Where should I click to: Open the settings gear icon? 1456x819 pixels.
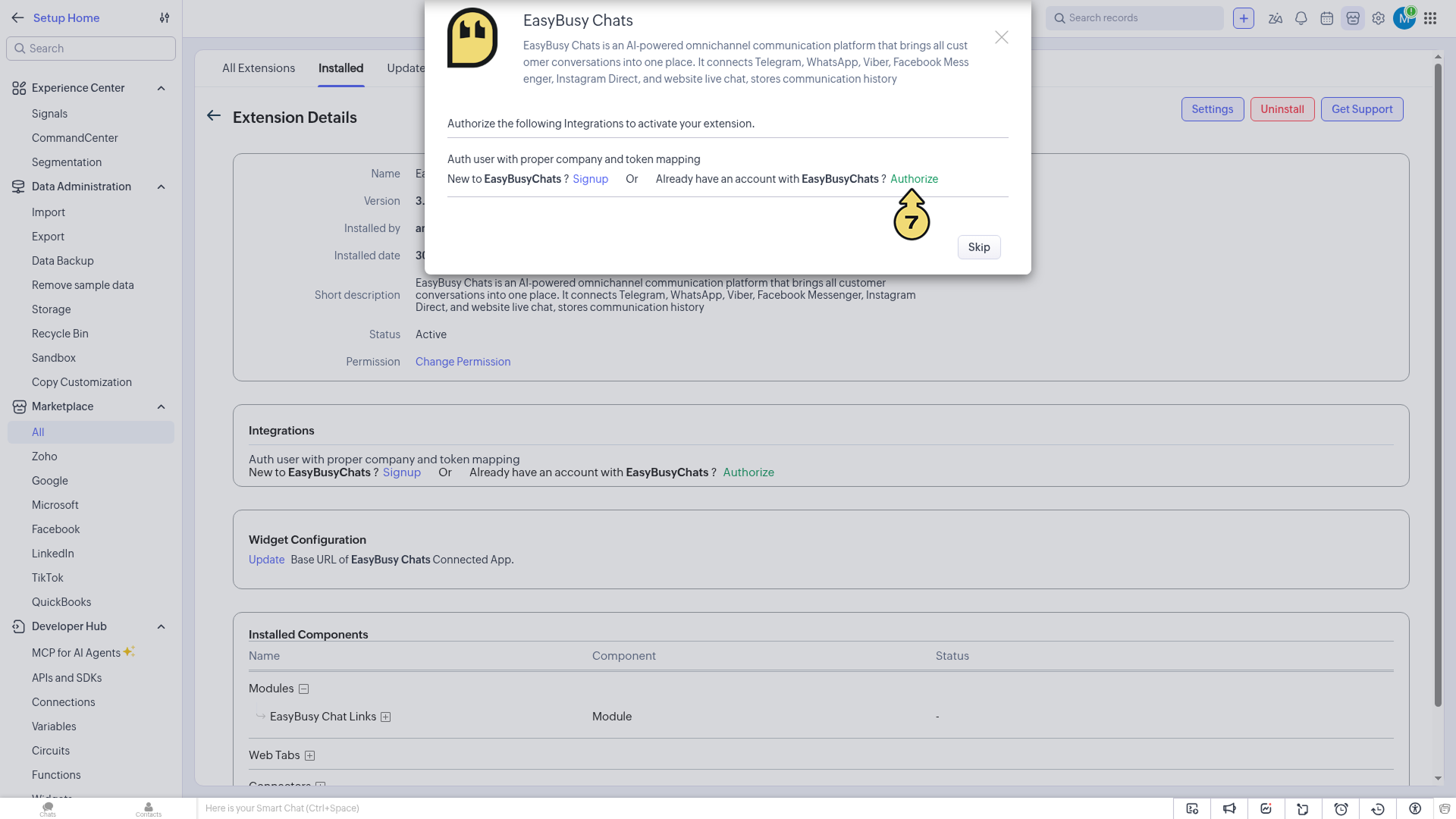point(1379,18)
